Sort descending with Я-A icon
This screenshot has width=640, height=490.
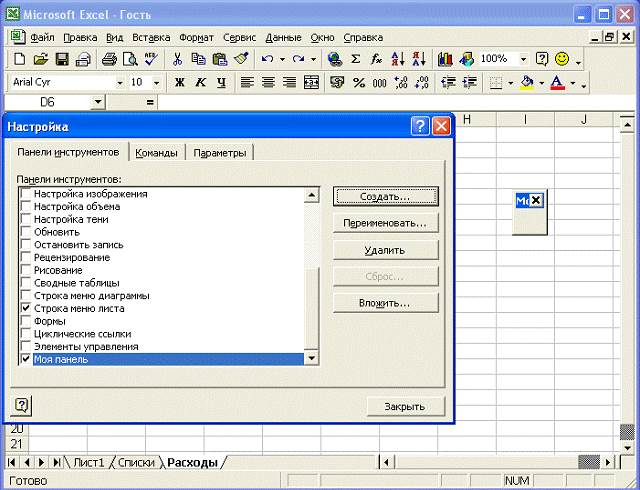click(x=419, y=60)
